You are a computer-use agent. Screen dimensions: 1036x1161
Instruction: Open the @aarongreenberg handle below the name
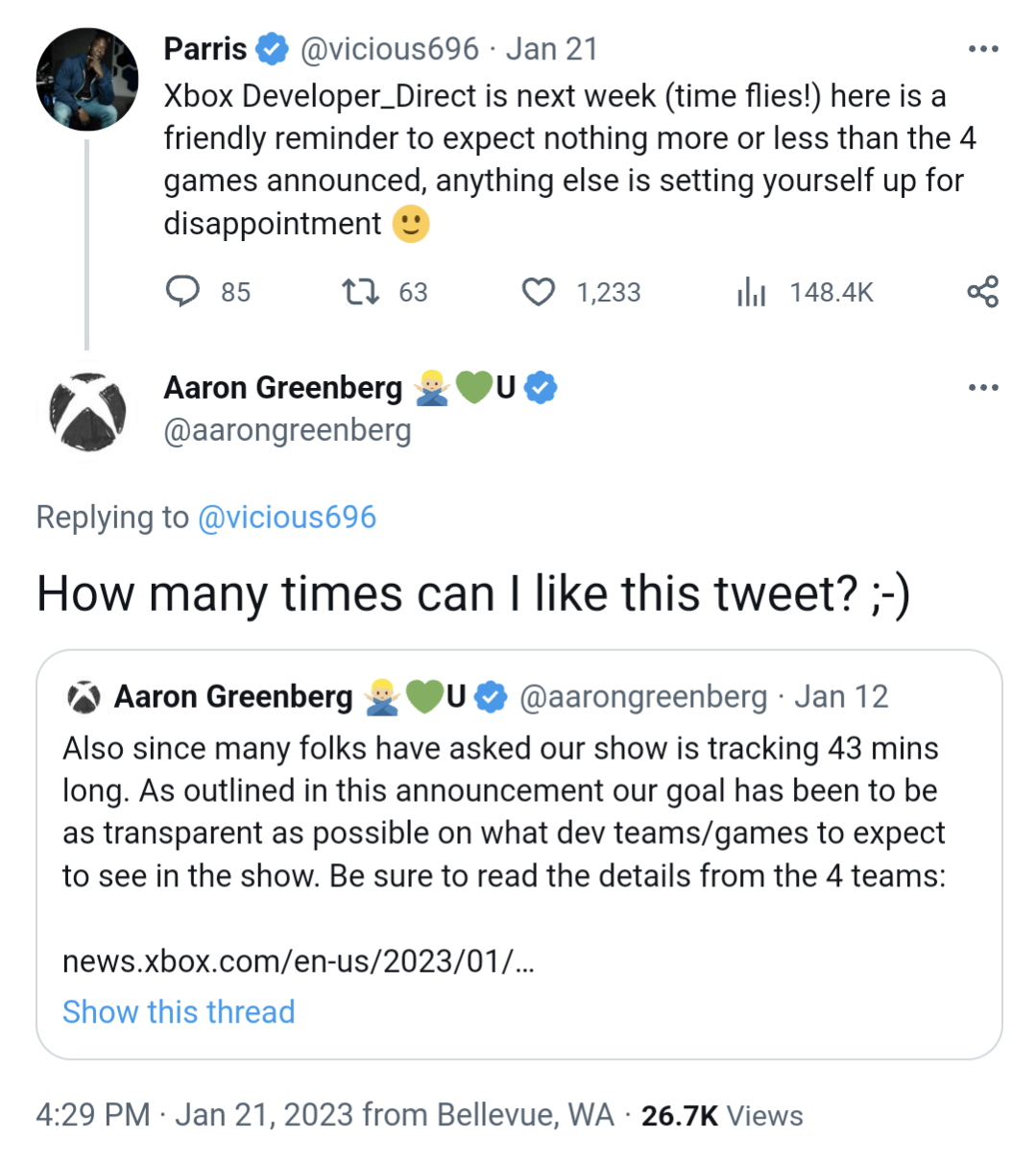[287, 430]
